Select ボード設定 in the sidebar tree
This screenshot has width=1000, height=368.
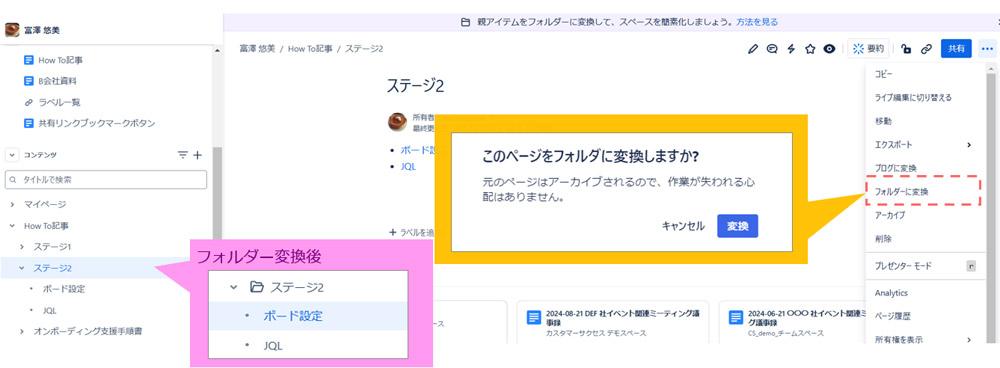click(x=64, y=289)
